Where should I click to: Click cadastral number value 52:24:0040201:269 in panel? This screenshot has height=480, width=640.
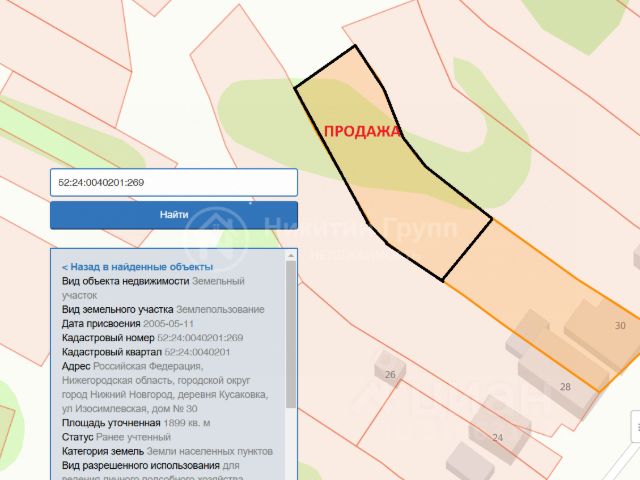tap(200, 338)
